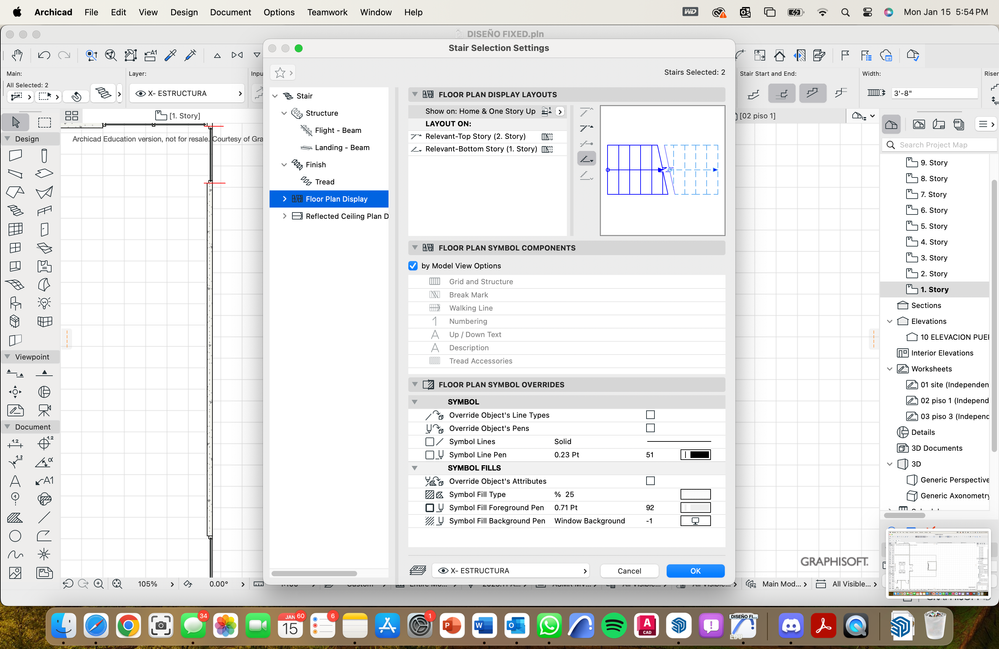Open Spotify from the dock
The height and width of the screenshot is (649, 999).
[x=614, y=626]
